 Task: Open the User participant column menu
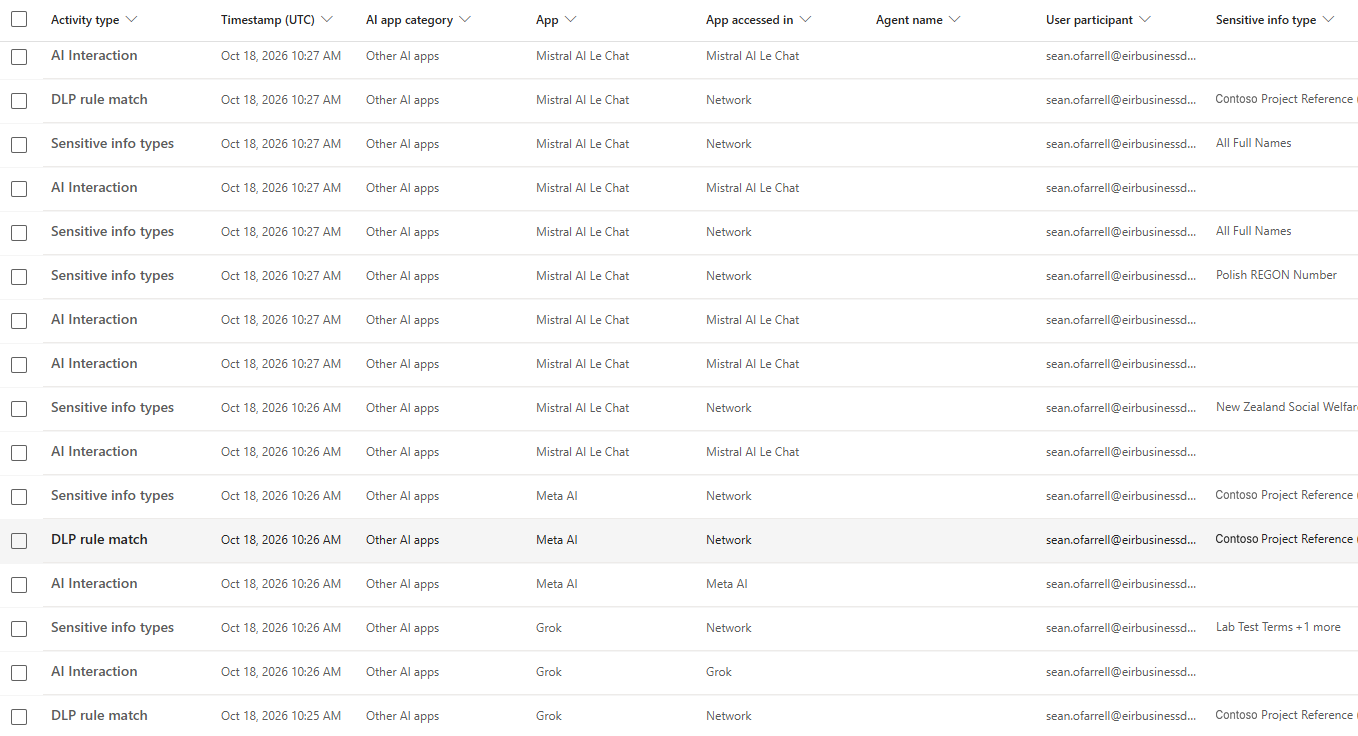pyautogui.click(x=1145, y=20)
